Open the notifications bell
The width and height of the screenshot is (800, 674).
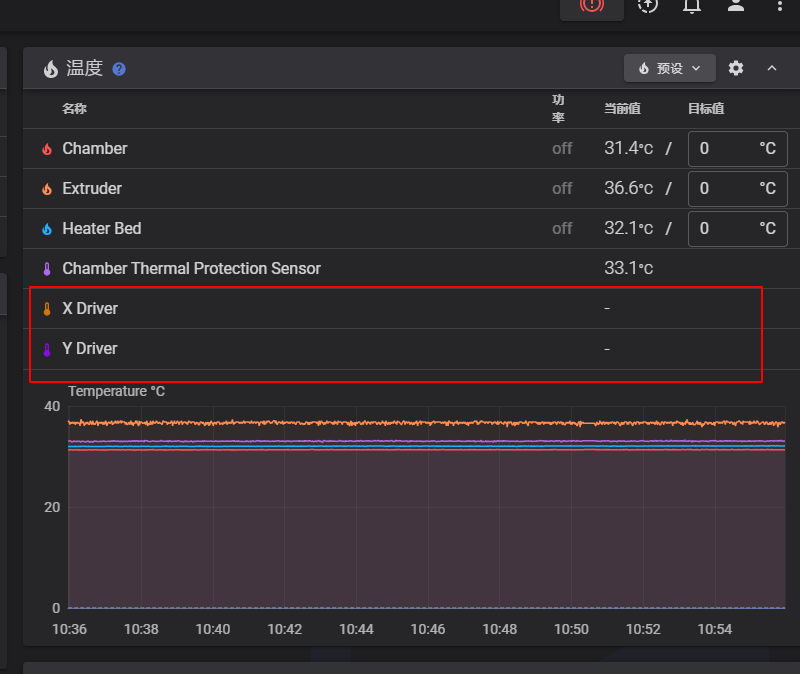(691, 5)
